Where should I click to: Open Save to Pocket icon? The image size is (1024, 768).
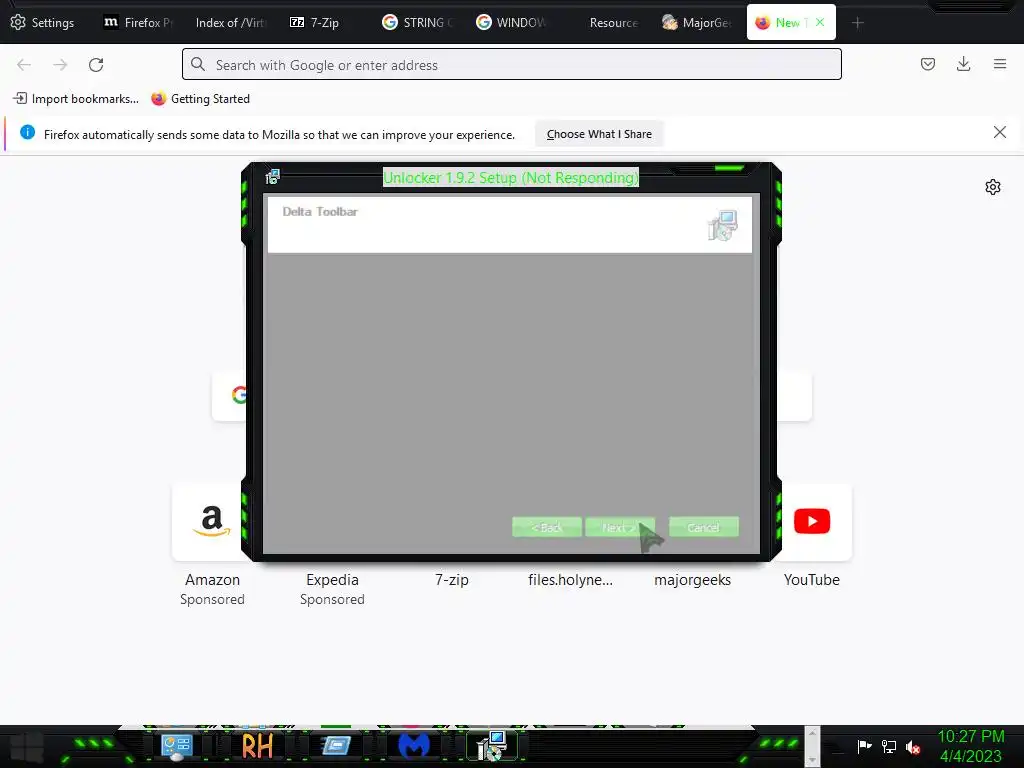(927, 64)
